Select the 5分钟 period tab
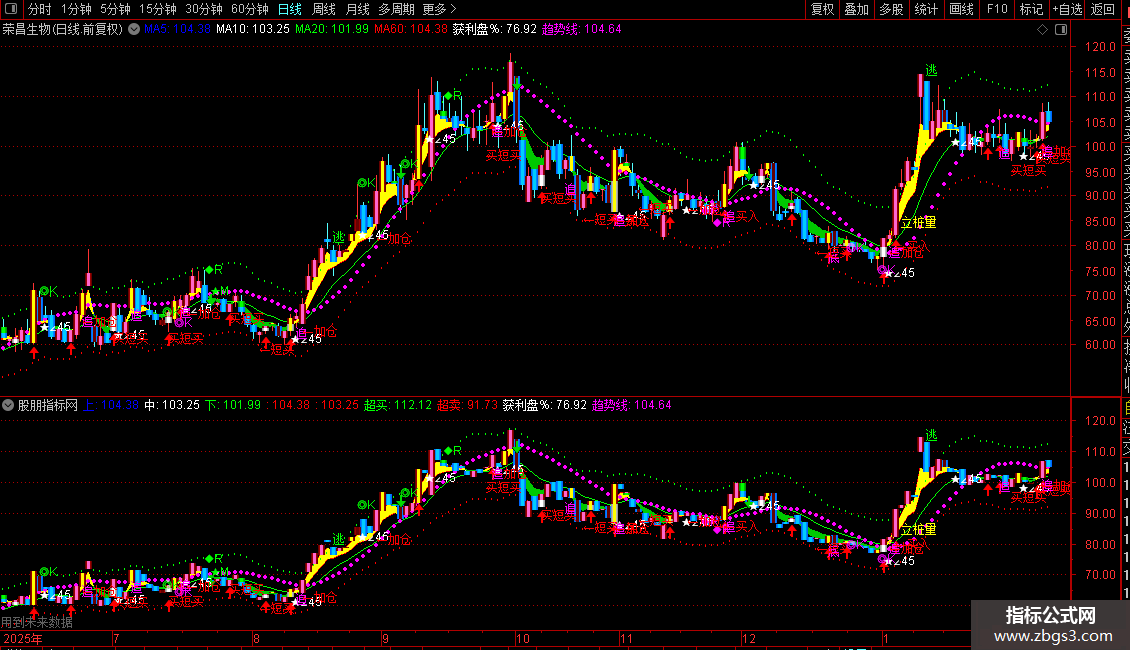1130x650 pixels. pyautogui.click(x=115, y=9)
